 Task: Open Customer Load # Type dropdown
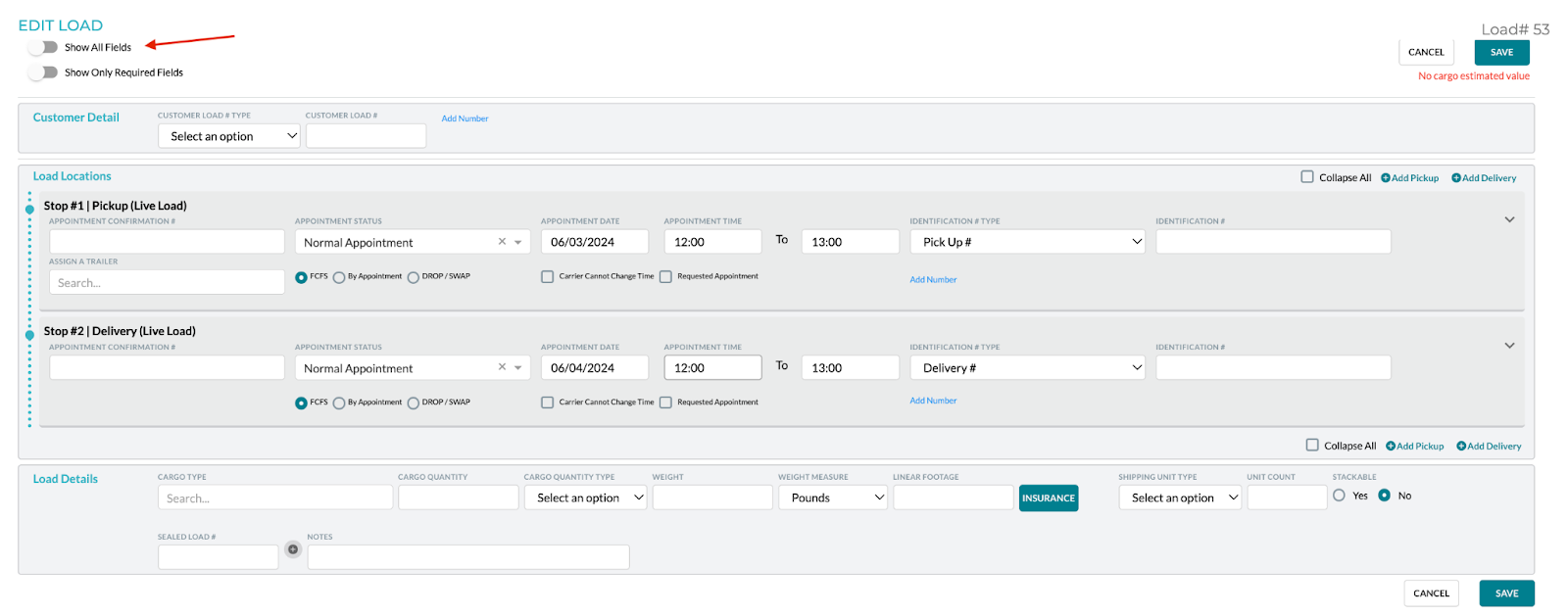pyautogui.click(x=229, y=136)
